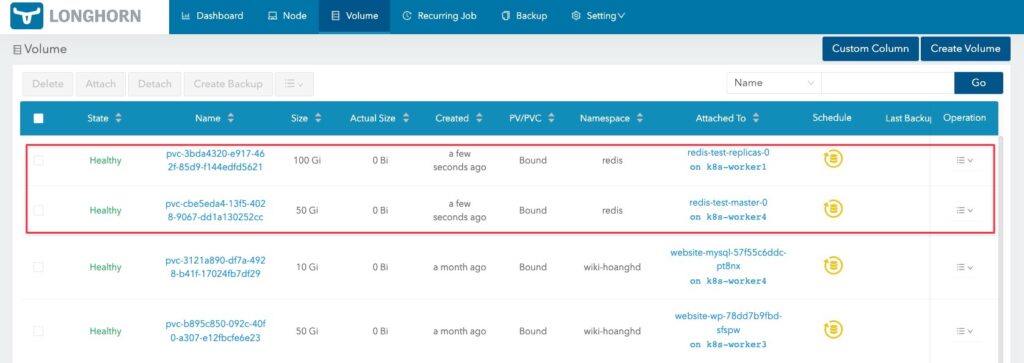Click schedule icon for website-wp volume
The height and width of the screenshot is (363, 1024).
pos(833,329)
